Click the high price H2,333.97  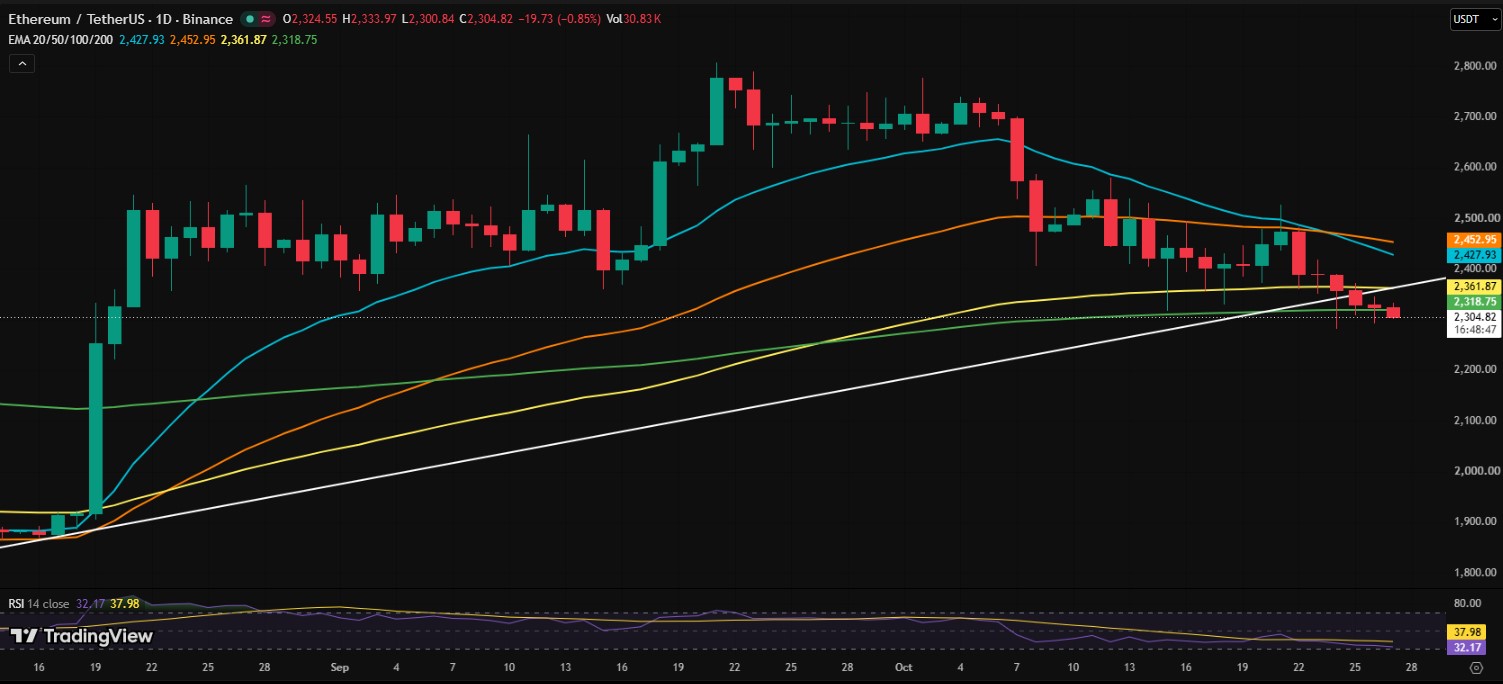tap(370, 19)
